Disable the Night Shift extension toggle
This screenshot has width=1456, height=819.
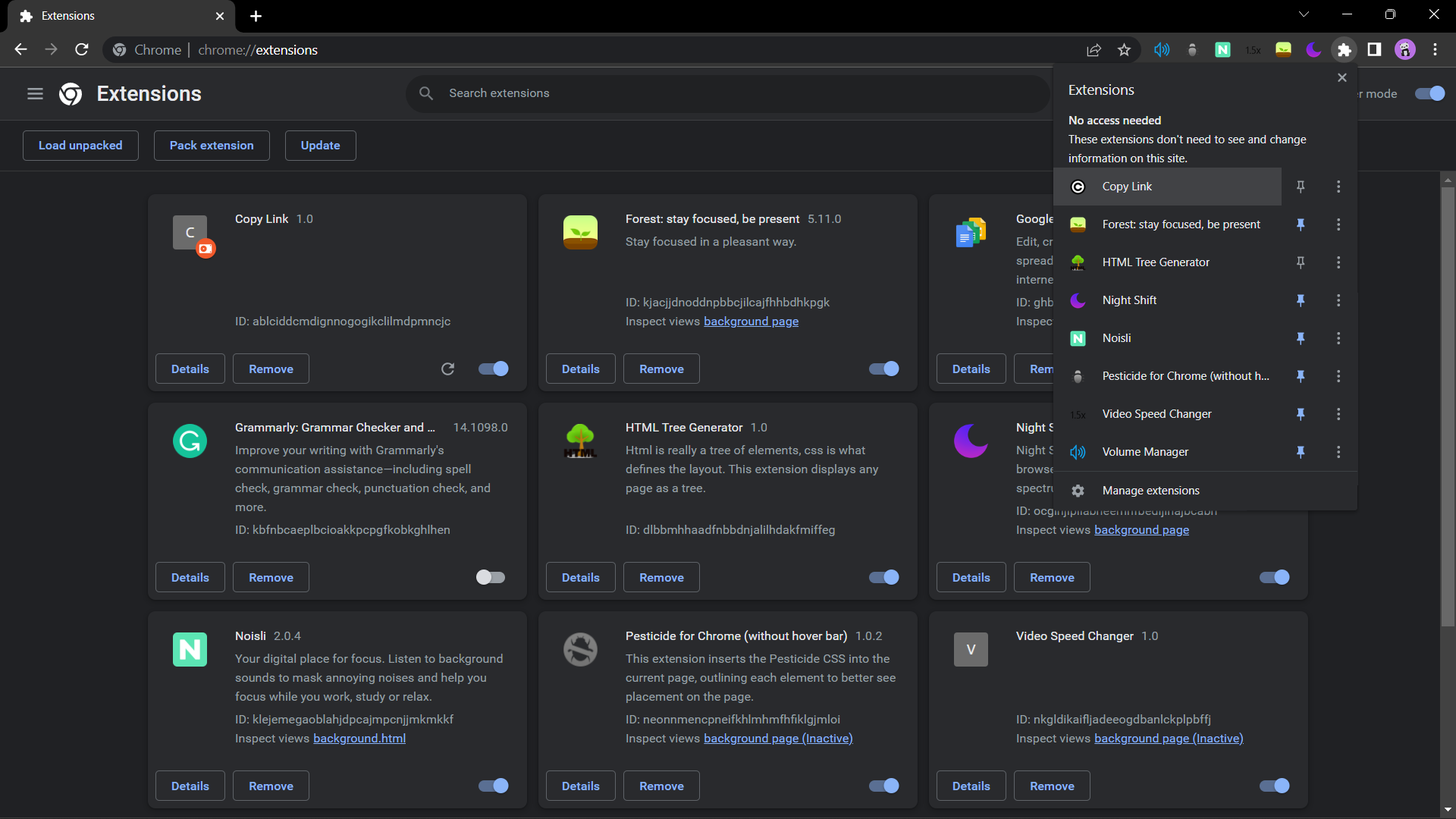click(x=1275, y=577)
